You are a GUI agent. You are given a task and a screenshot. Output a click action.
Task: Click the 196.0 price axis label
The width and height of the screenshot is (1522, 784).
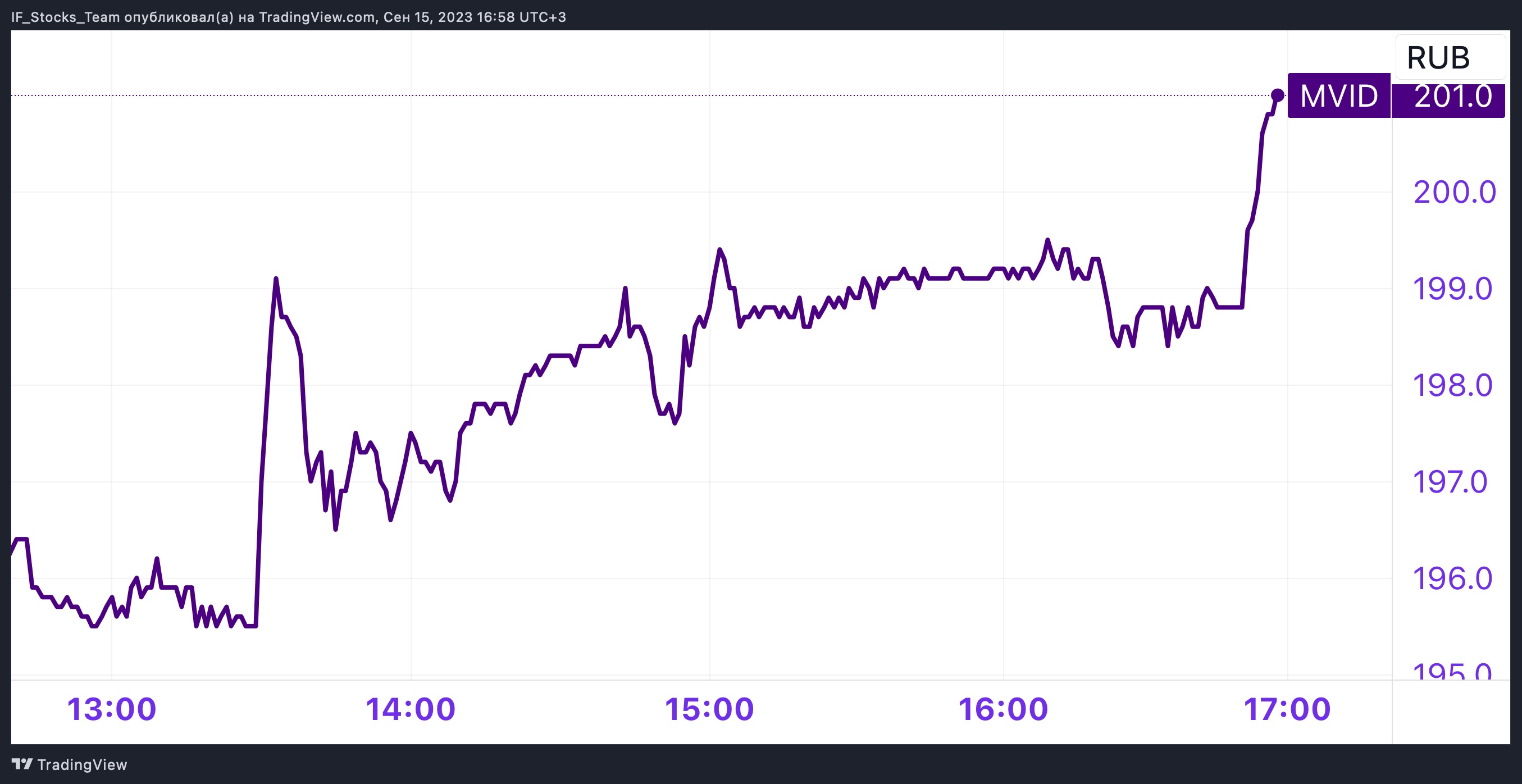(x=1452, y=578)
